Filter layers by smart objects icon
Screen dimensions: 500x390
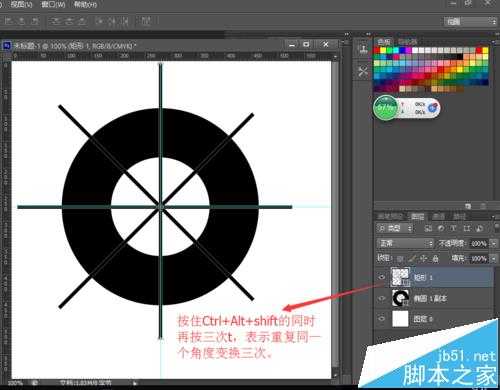click(x=480, y=228)
